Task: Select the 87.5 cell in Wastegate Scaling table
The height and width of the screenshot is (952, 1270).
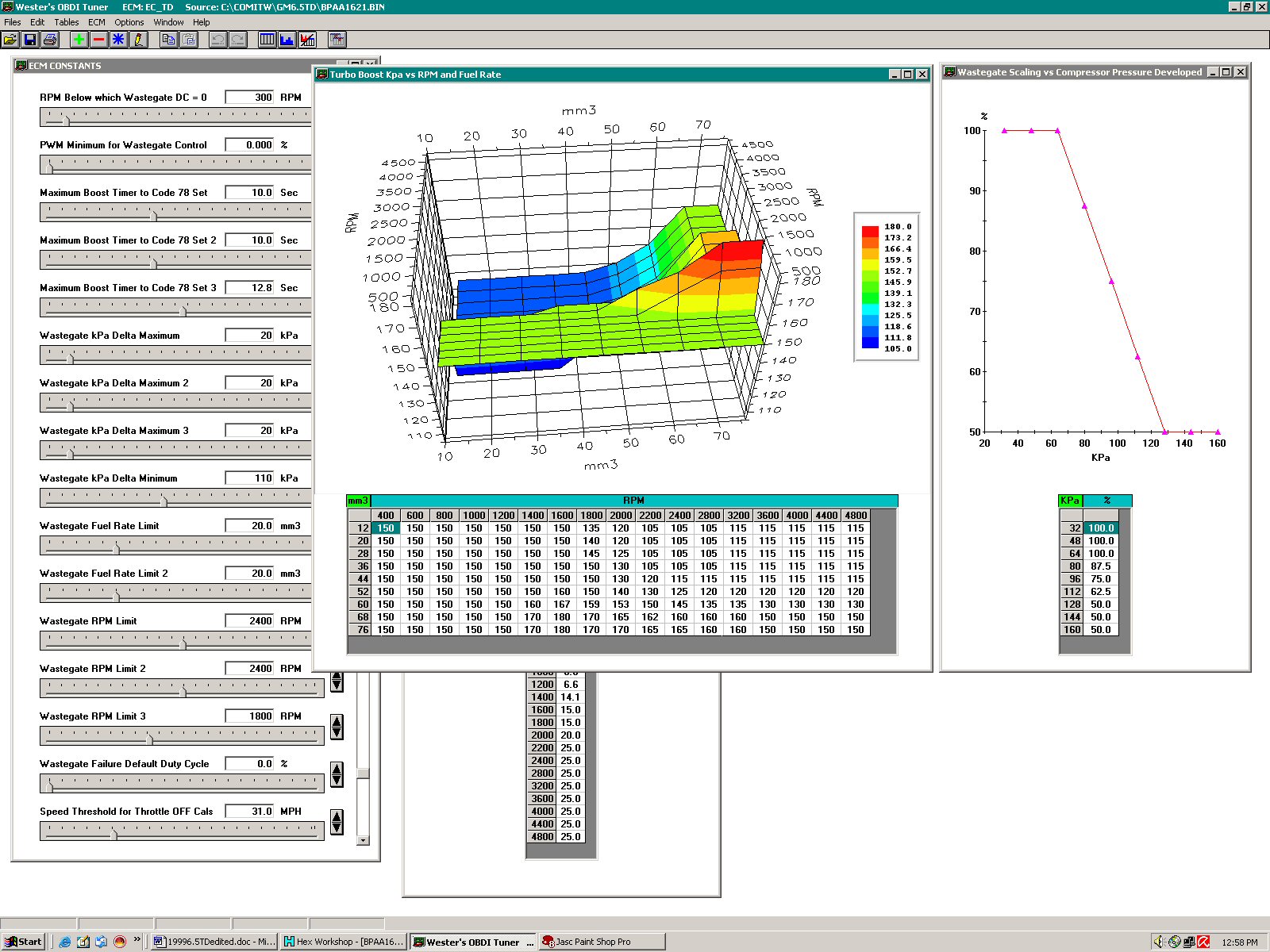Action: pyautogui.click(x=1101, y=566)
